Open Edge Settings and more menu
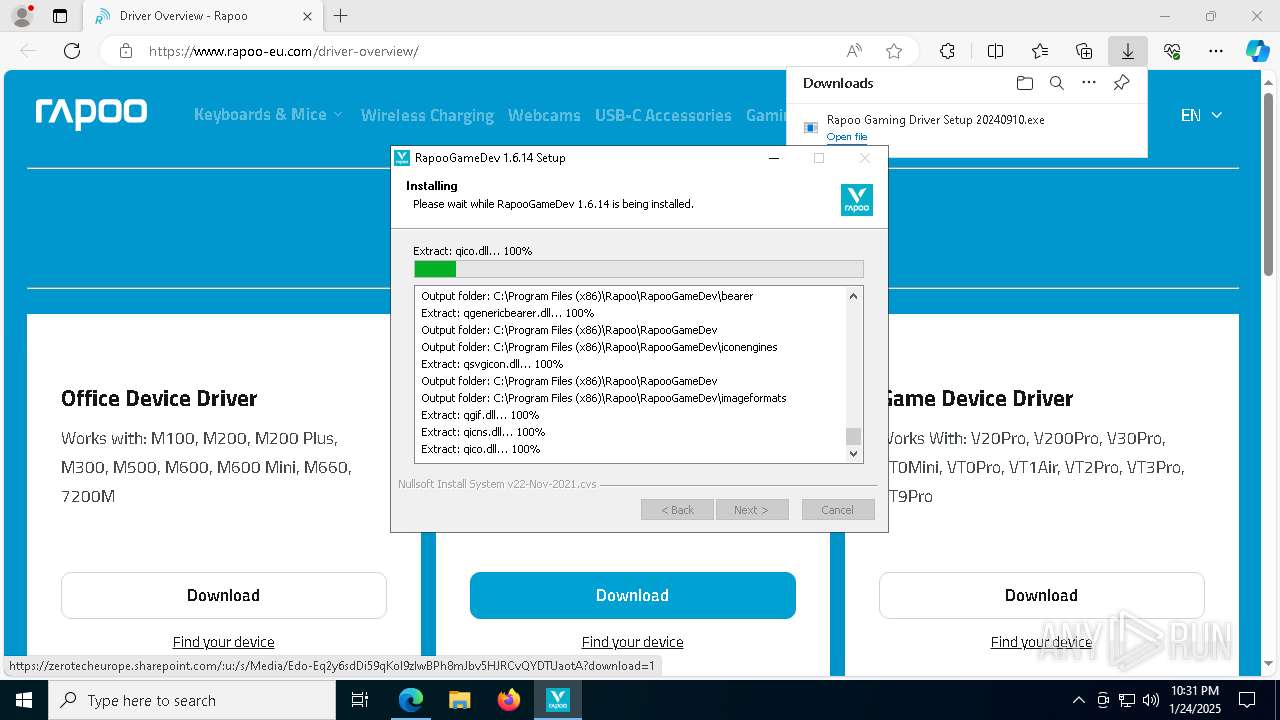The image size is (1280, 720). [x=1216, y=51]
